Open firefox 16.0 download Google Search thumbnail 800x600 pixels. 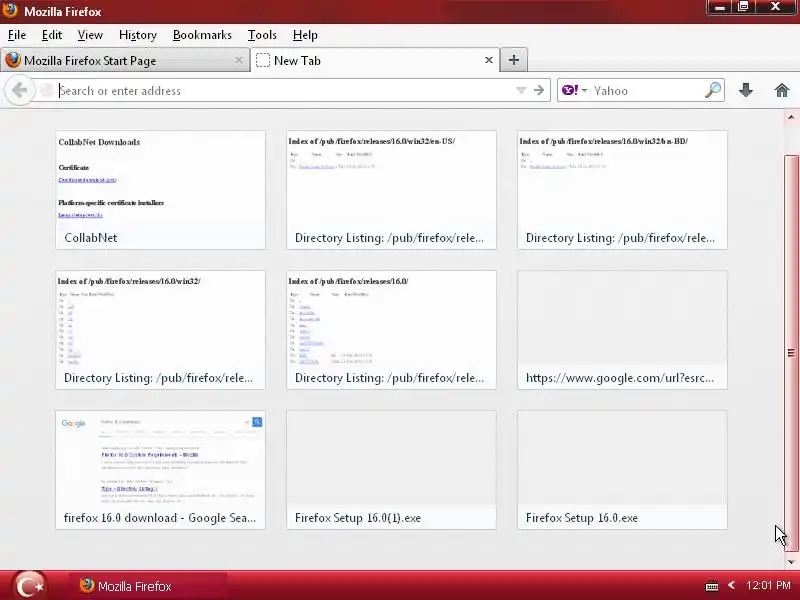160,470
